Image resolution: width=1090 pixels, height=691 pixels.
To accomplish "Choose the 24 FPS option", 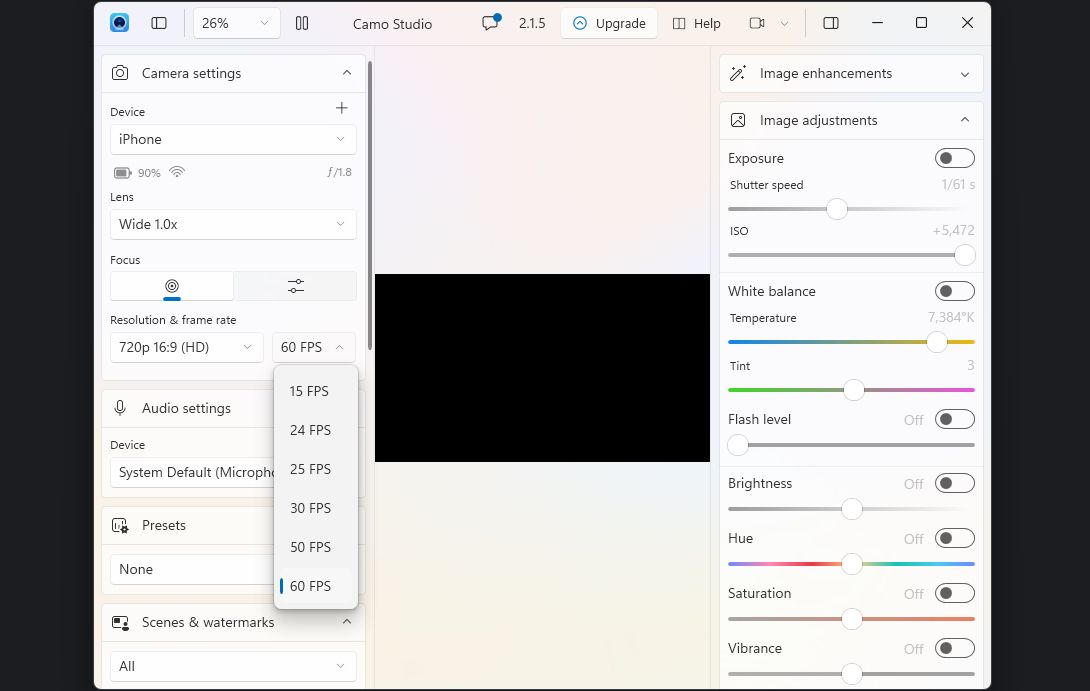I will (310, 430).
